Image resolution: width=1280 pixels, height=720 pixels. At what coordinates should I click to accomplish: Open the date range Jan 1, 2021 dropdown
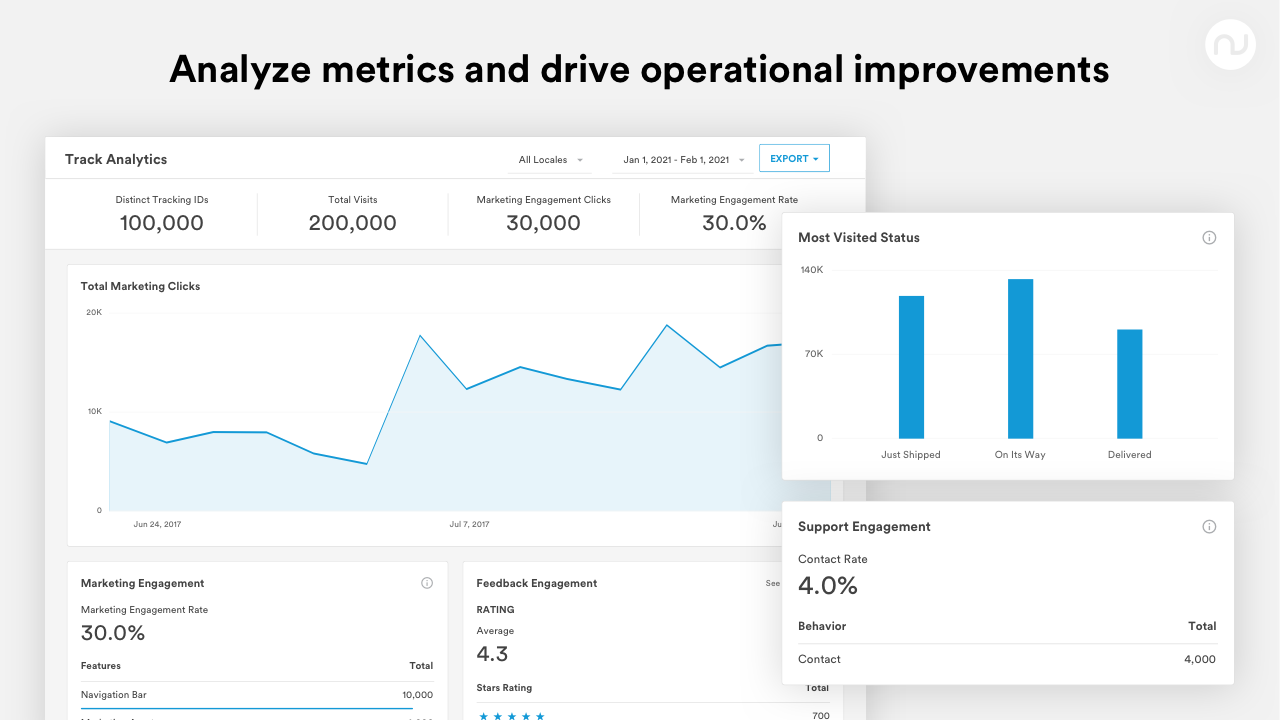[684, 160]
